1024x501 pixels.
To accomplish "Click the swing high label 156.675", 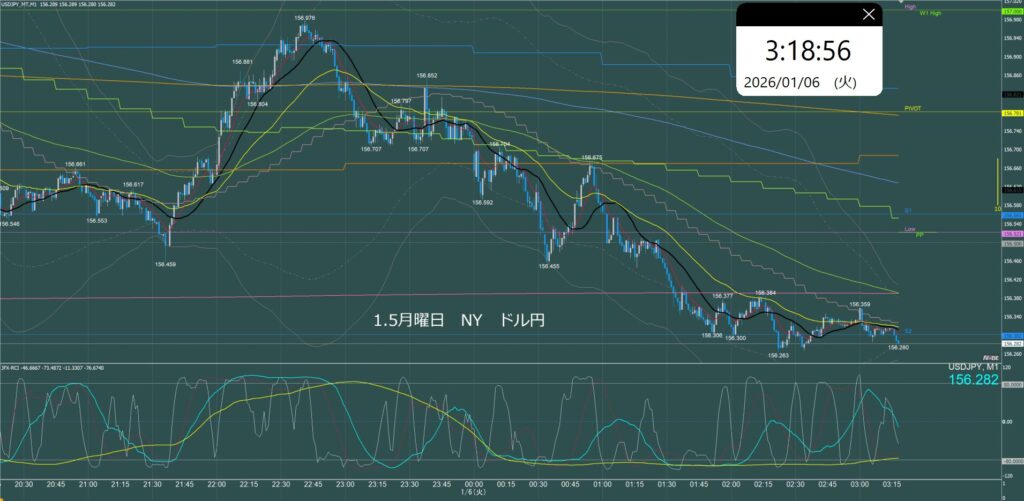I will (591, 157).
